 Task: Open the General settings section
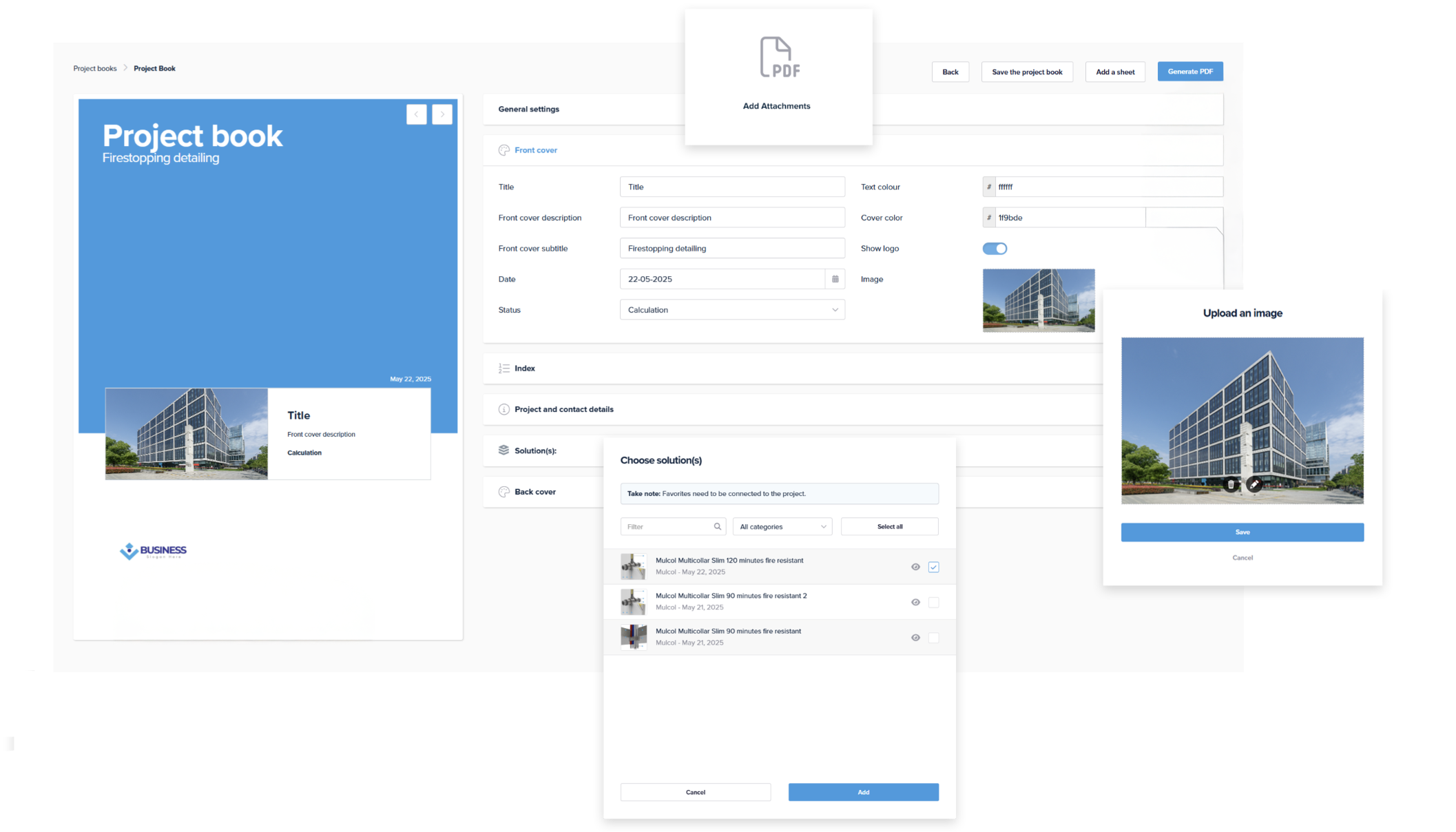click(529, 109)
